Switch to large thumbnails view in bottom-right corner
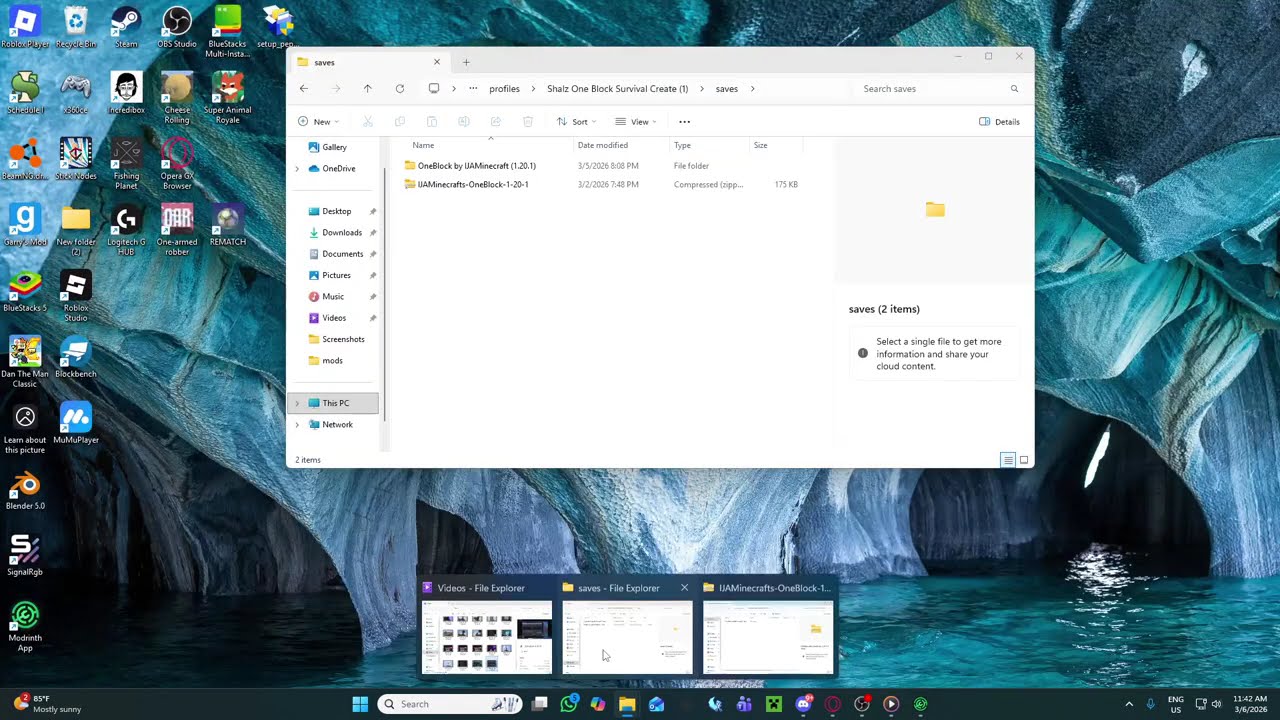This screenshot has width=1280, height=720. (1024, 460)
